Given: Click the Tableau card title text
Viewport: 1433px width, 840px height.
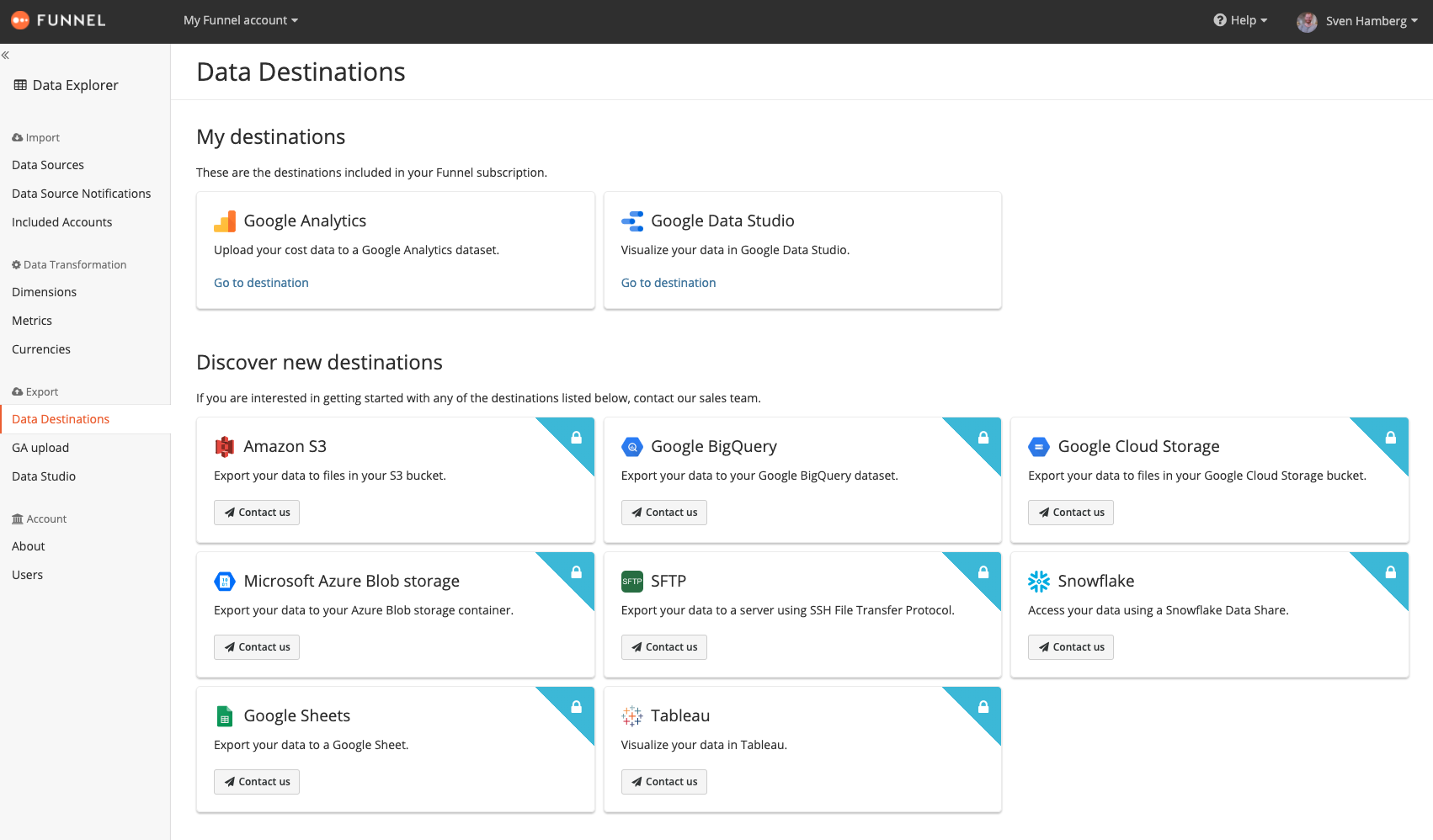Looking at the screenshot, I should (680, 716).
